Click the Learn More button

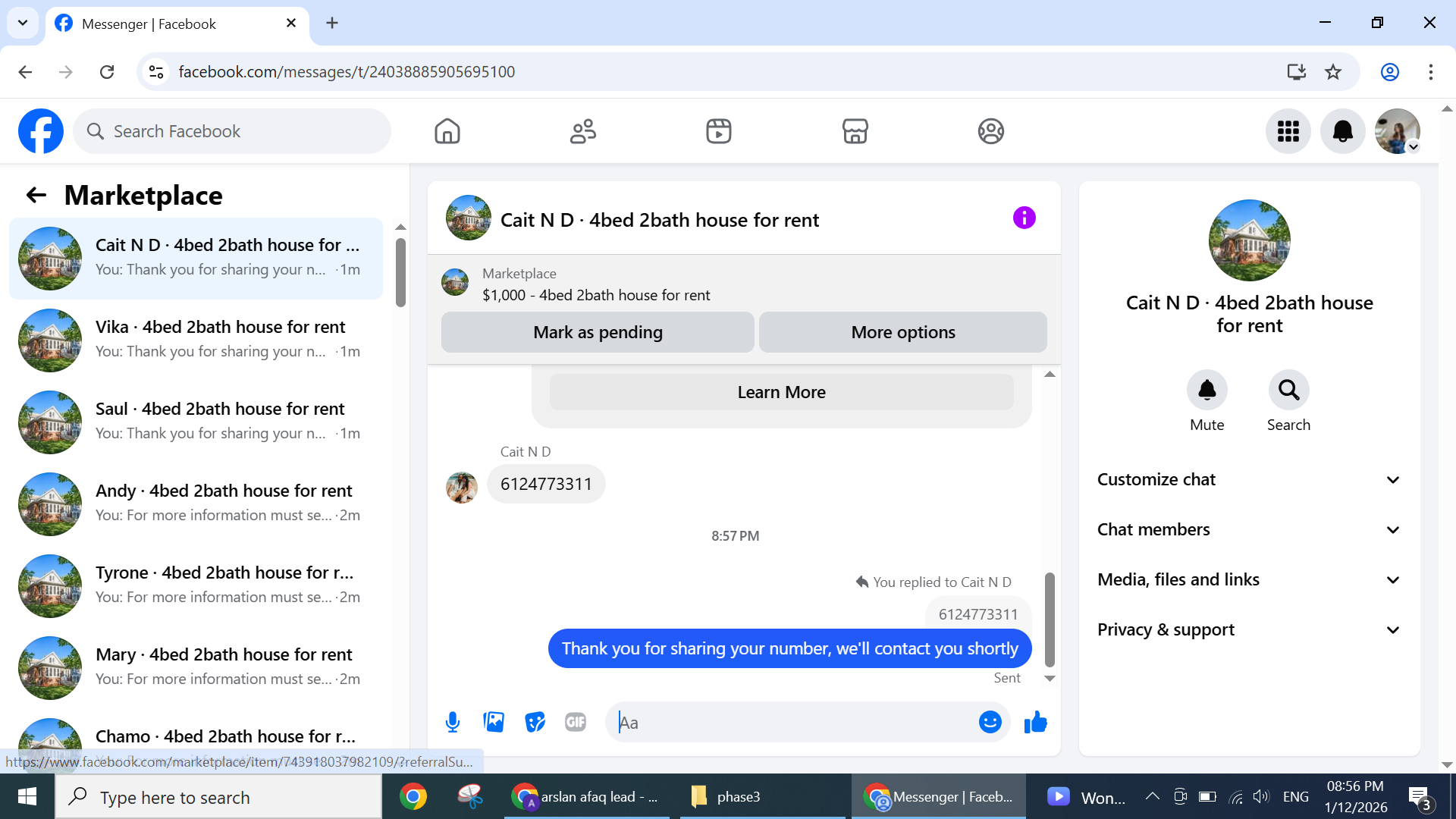[x=781, y=392]
